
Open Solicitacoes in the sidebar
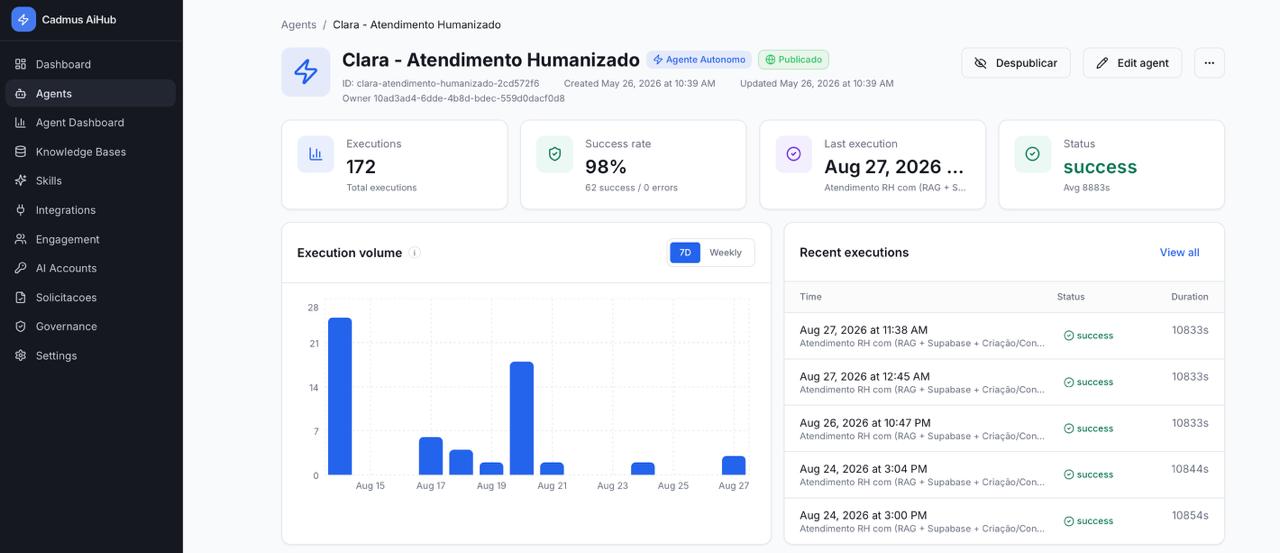click(91, 297)
